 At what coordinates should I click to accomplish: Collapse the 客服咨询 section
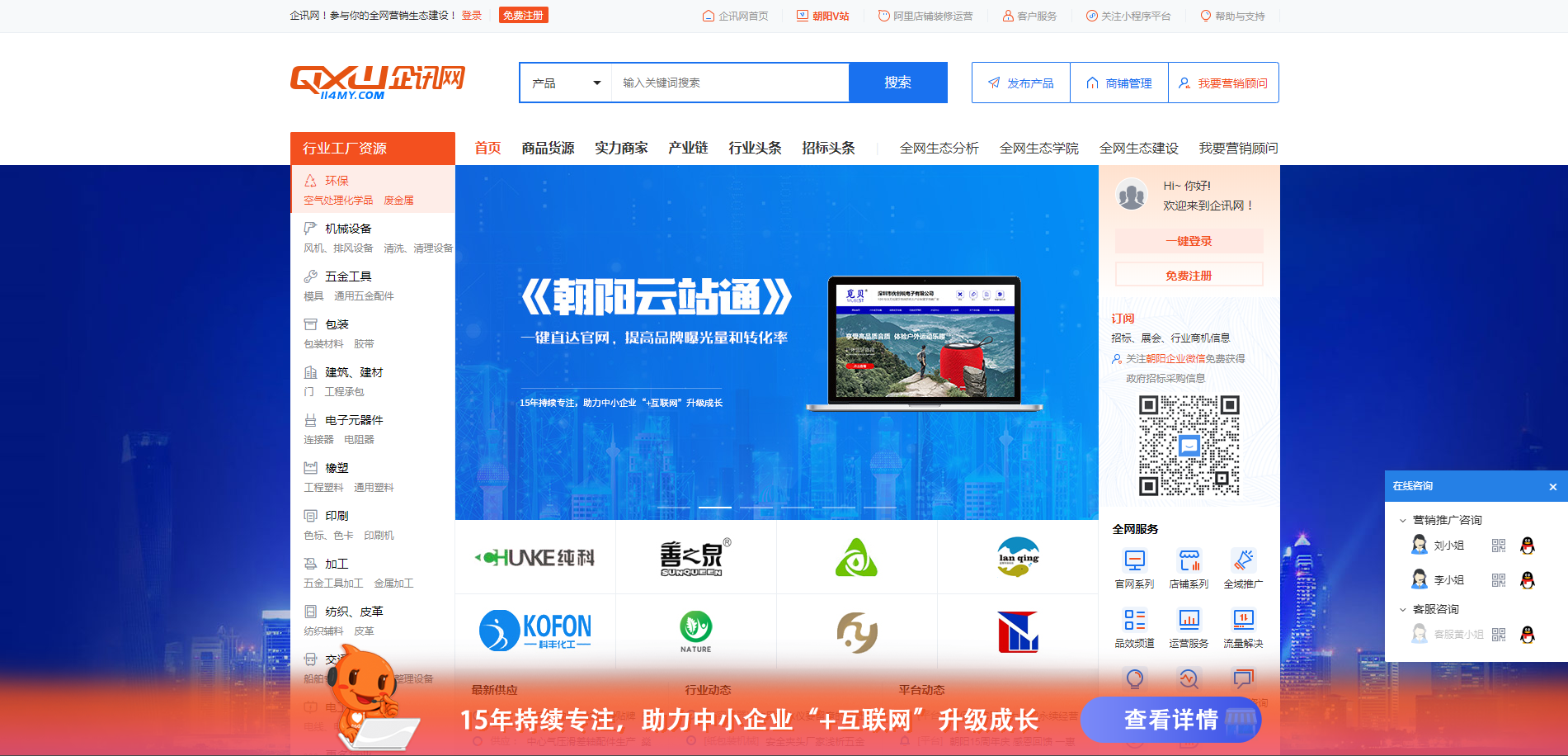point(1402,609)
